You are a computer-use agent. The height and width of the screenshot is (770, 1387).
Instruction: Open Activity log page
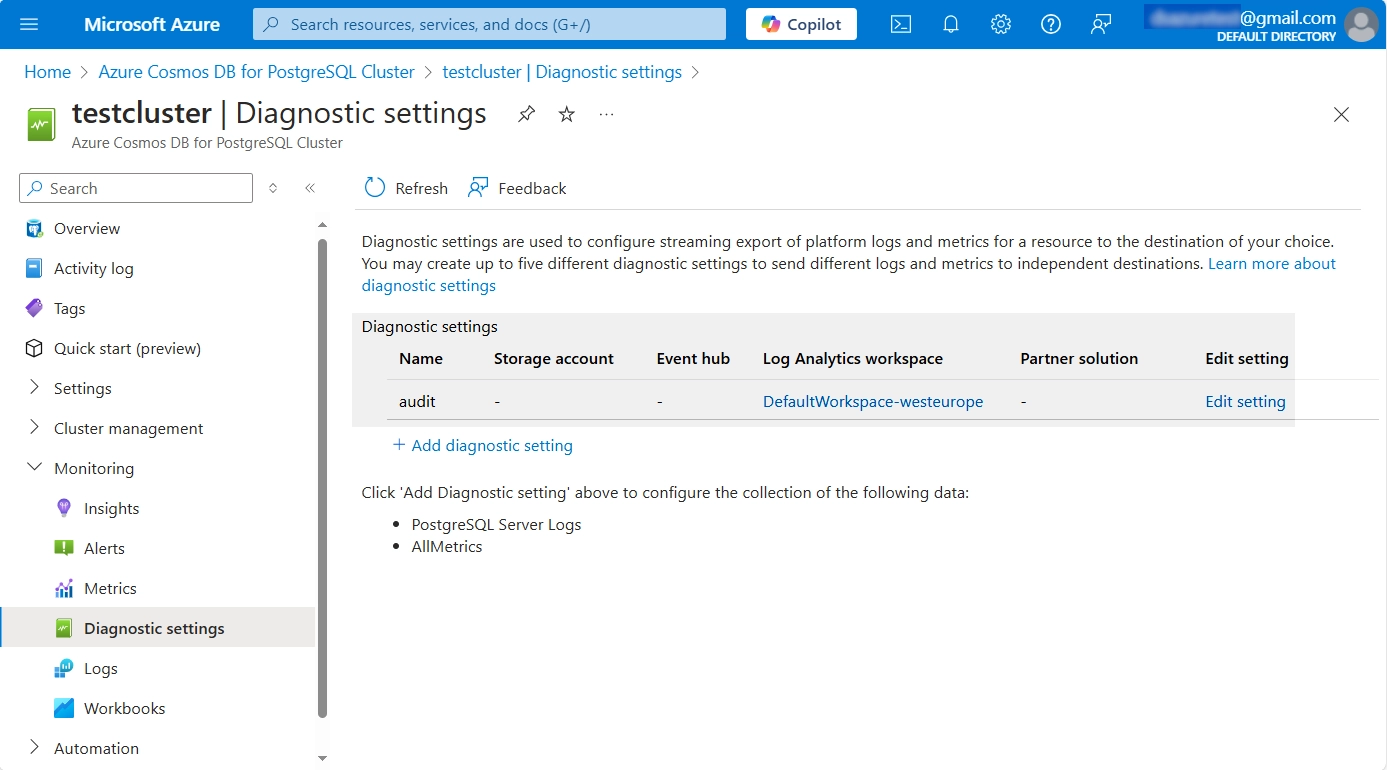coord(93,268)
